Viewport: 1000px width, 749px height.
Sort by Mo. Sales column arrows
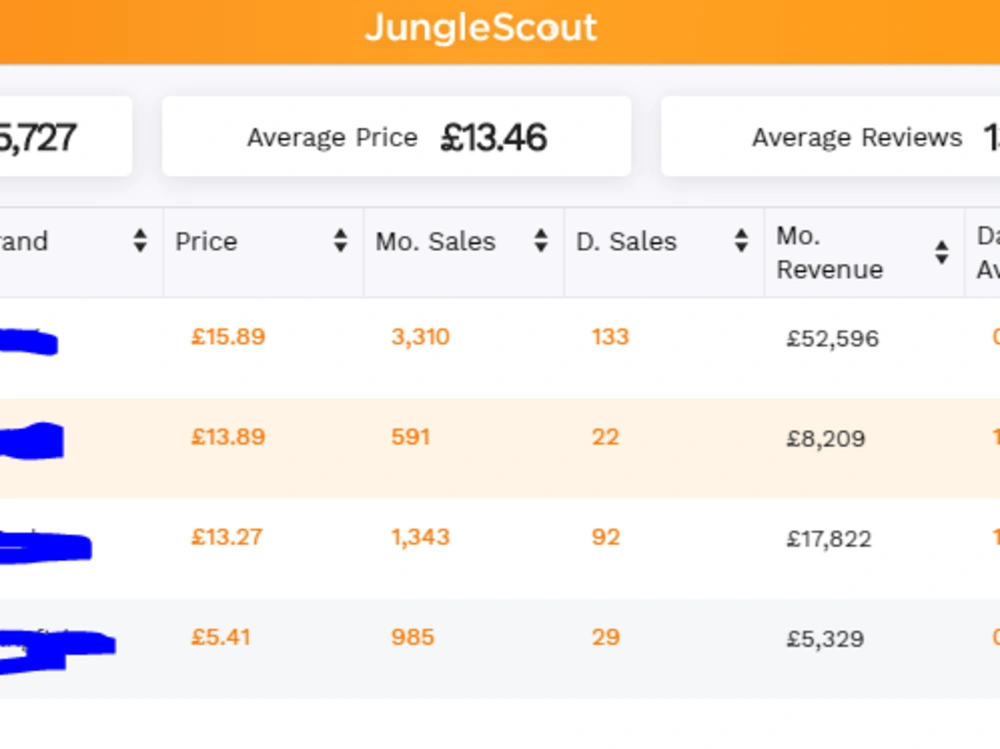click(x=541, y=241)
